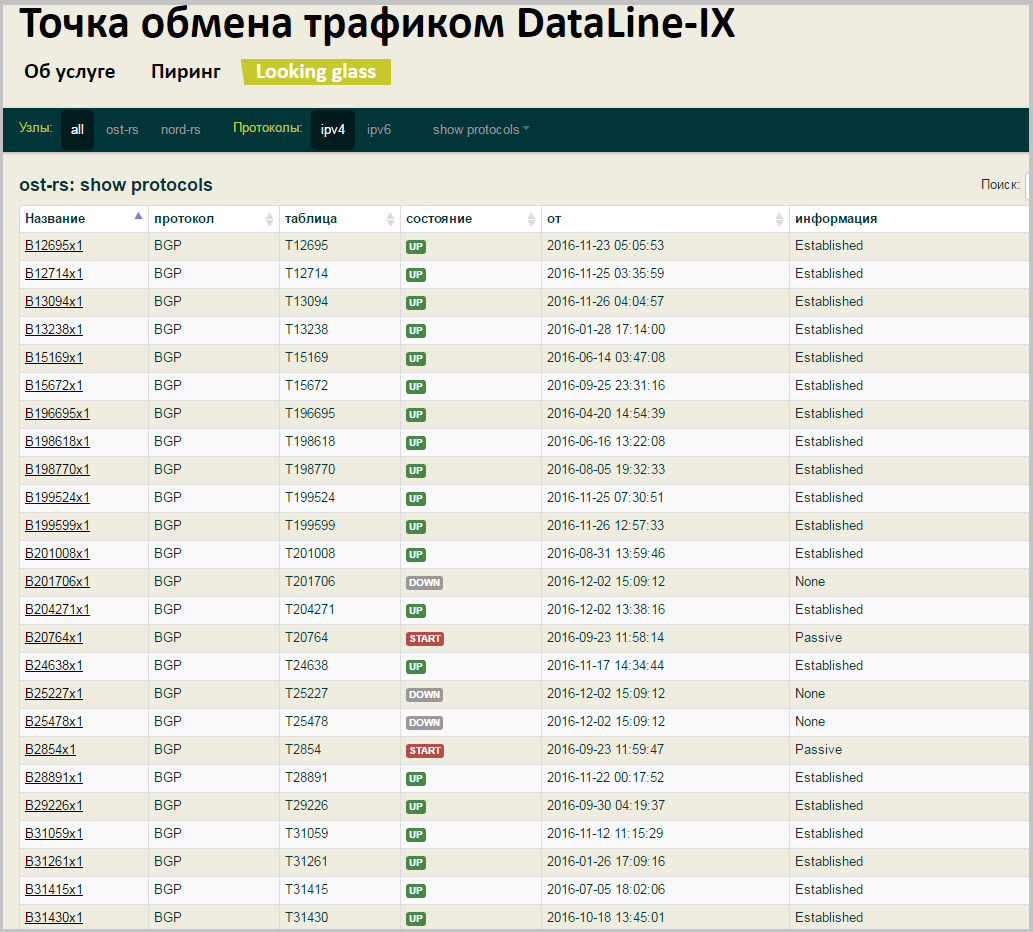
Task: Open the B2854x1 link
Action: tap(51, 750)
